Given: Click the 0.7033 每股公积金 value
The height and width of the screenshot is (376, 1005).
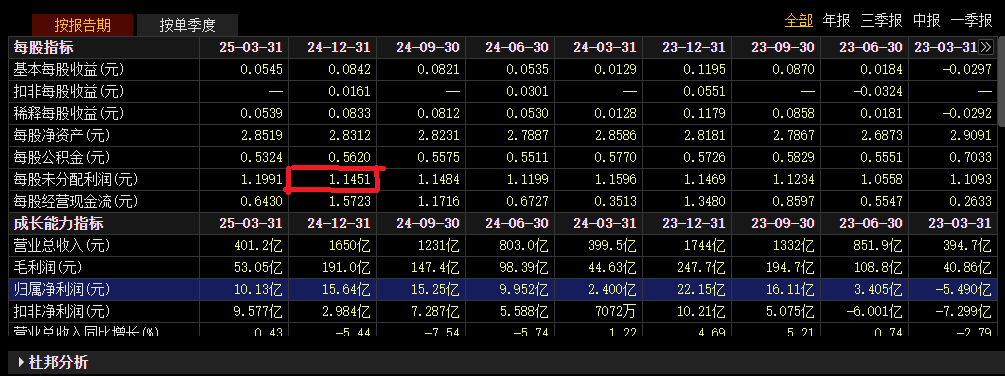Looking at the screenshot, I should pos(970,158).
